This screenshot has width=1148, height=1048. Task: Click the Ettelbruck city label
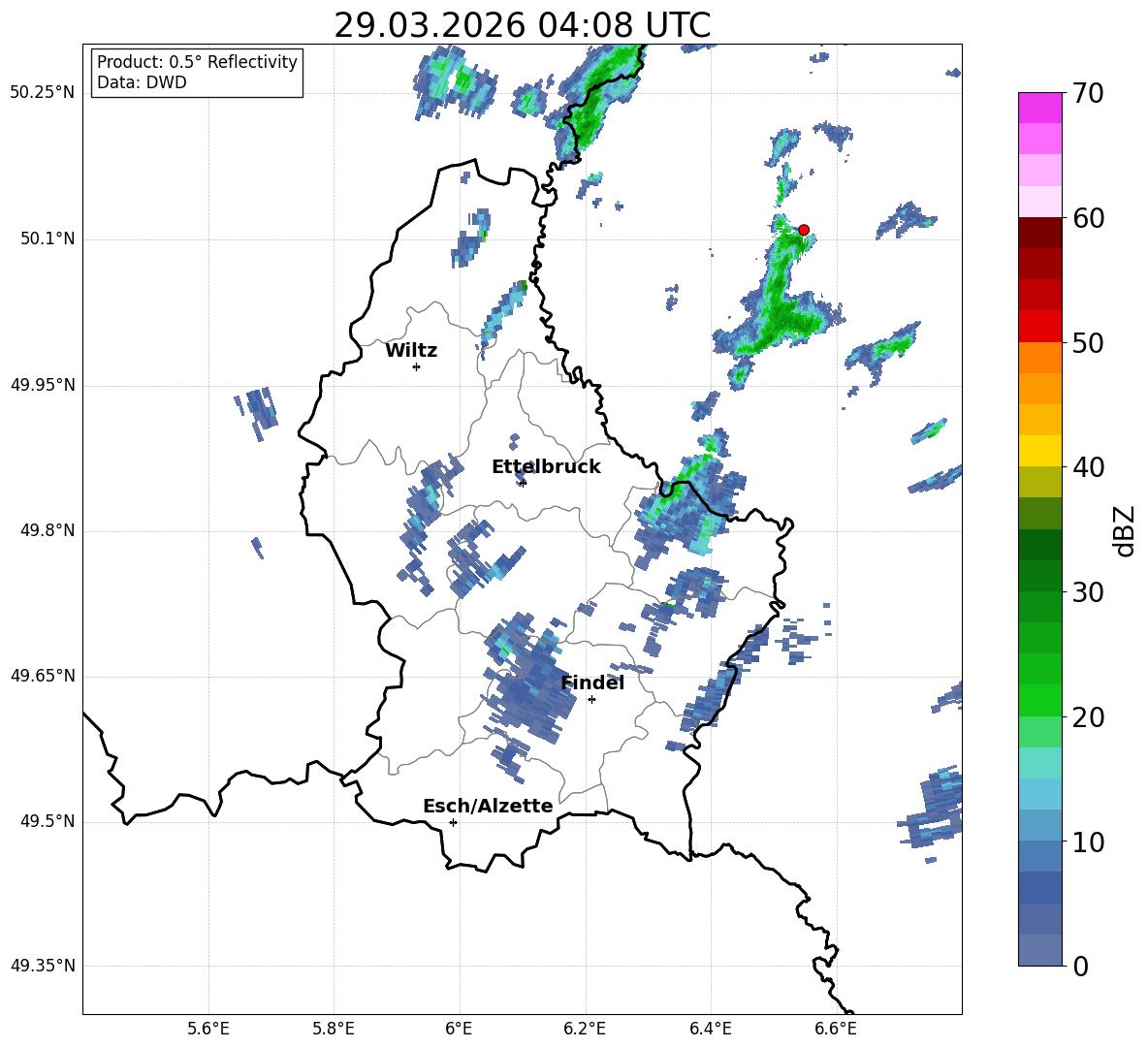coord(546,467)
